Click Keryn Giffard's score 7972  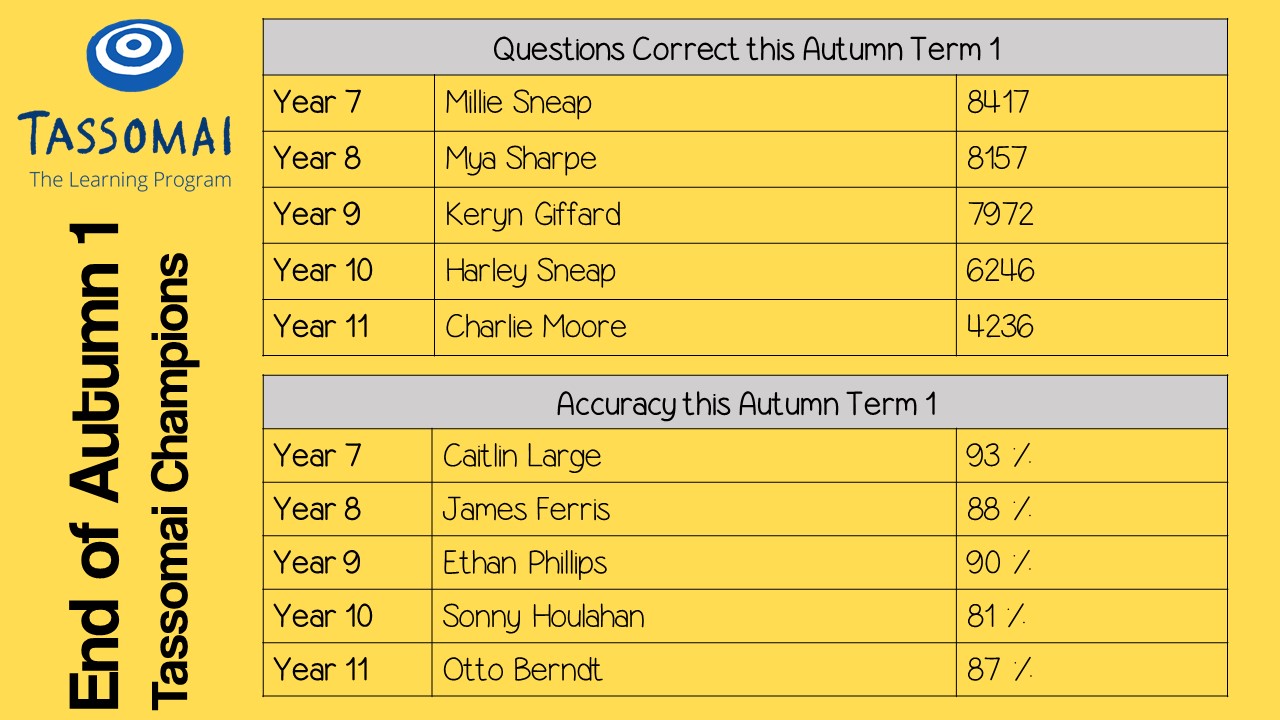(x=1091, y=215)
